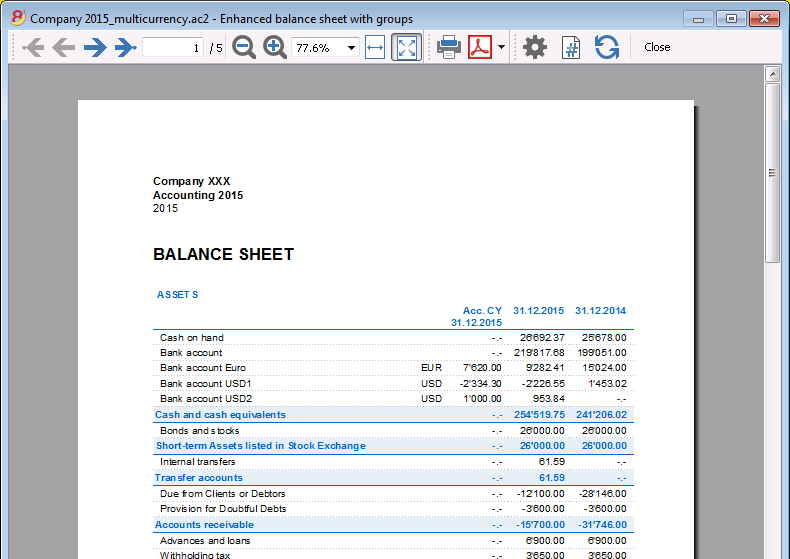Click the page number input field
The image size is (790, 559).
point(173,47)
